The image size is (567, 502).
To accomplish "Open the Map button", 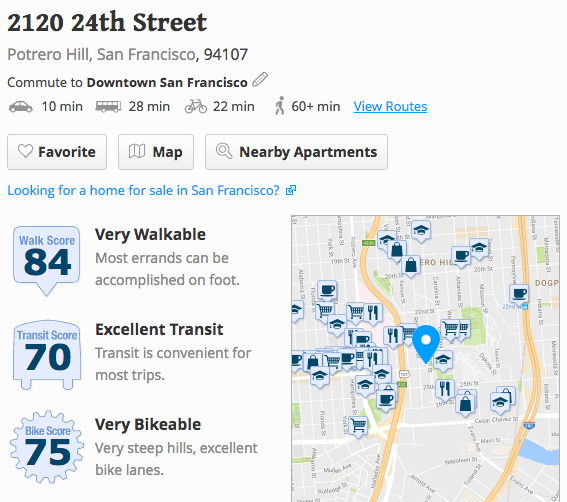I will click(x=156, y=152).
